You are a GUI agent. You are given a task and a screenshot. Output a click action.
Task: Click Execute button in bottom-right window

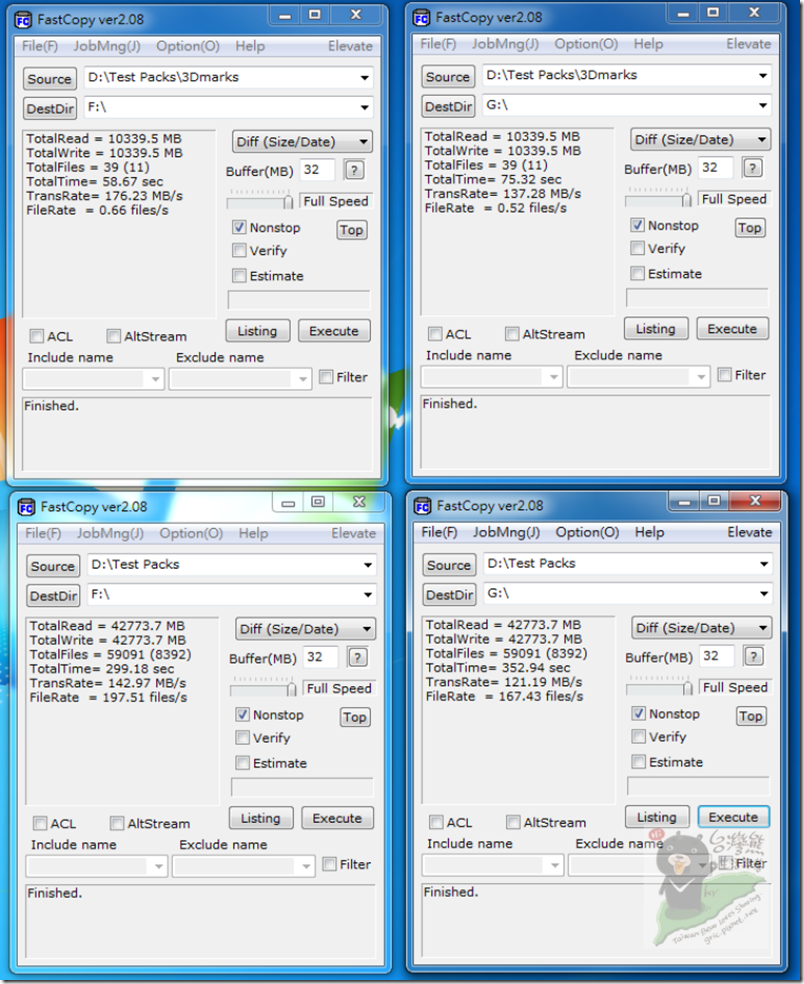[733, 817]
